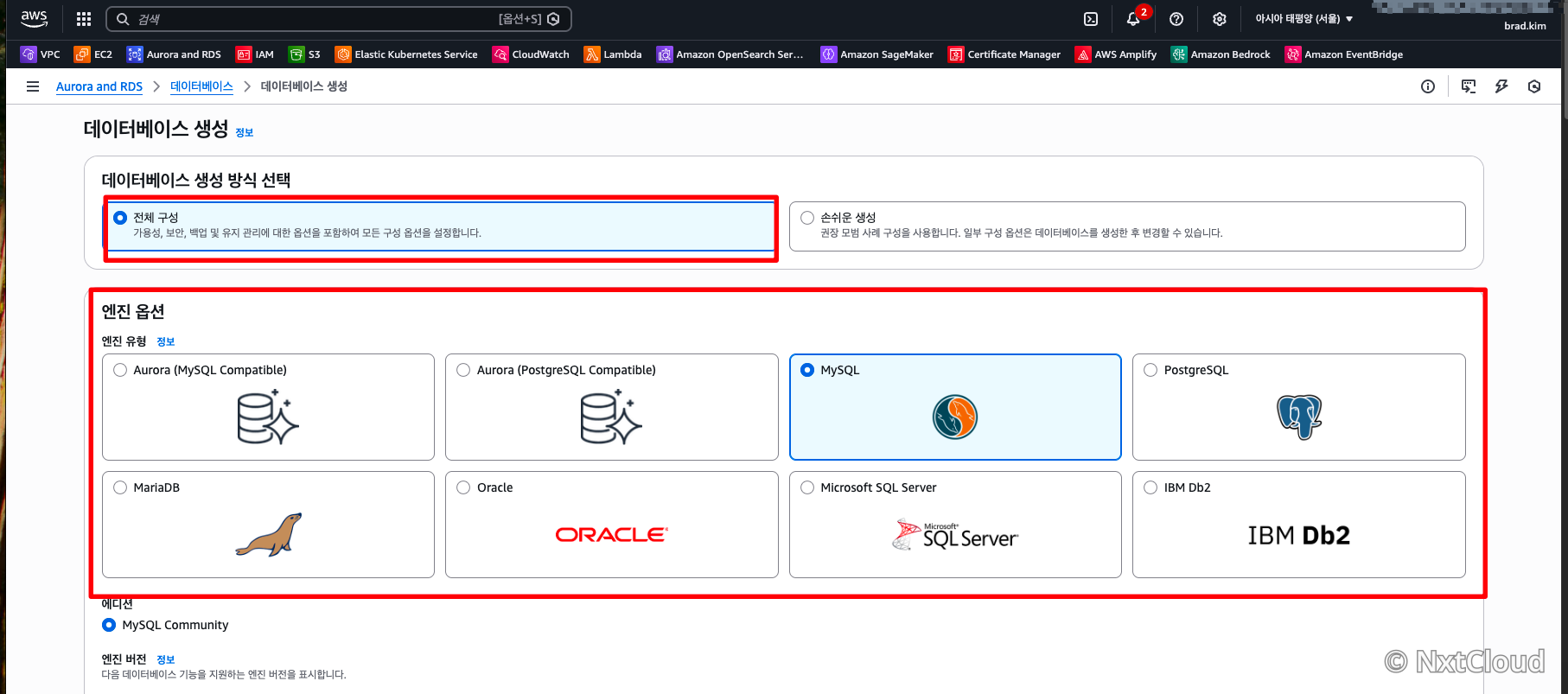Select the IBM Db2 engine radio
This screenshot has height=694, width=1568.
tap(1151, 487)
